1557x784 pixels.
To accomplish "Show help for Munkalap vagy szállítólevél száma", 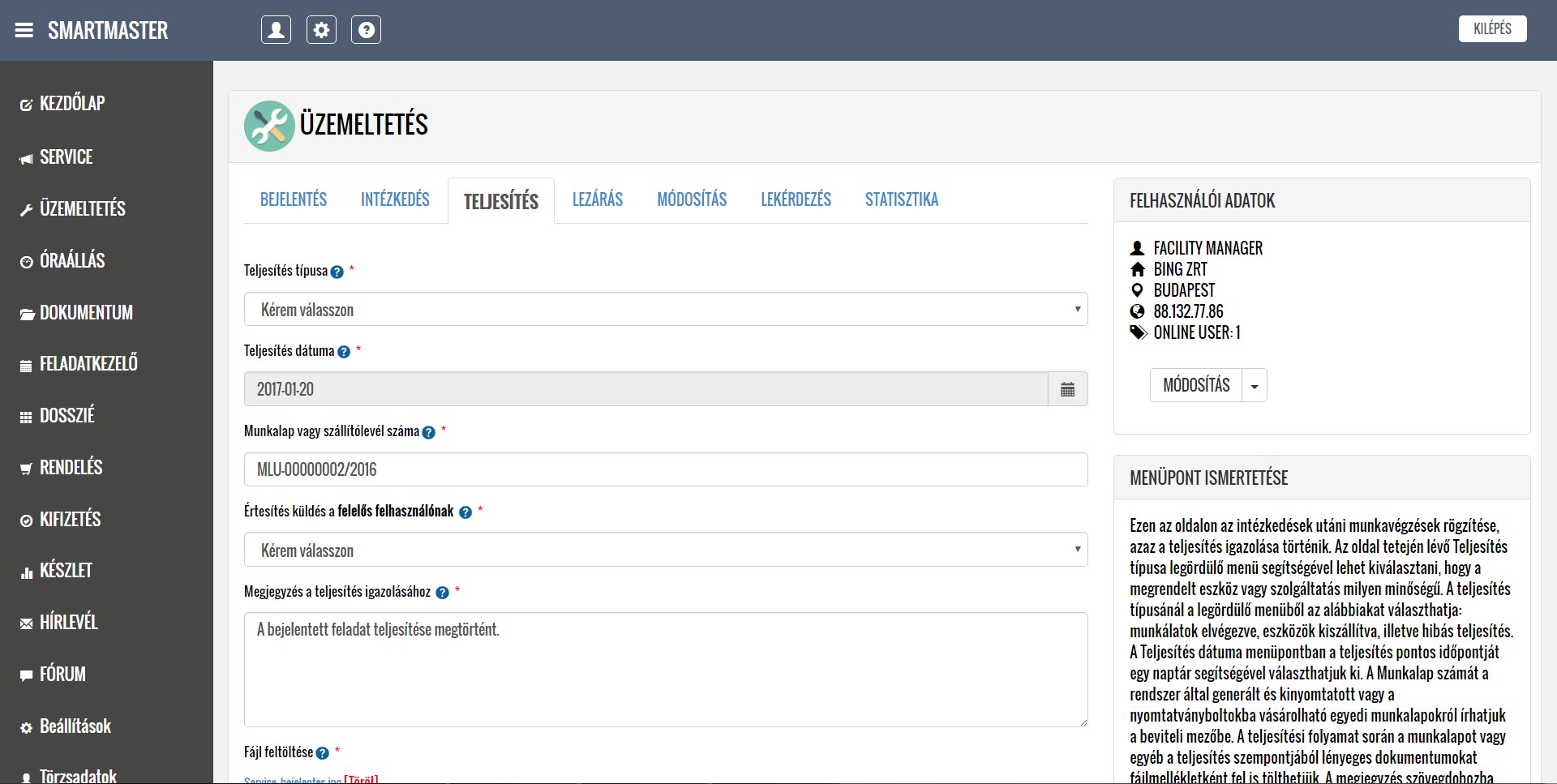I will 429,432.
